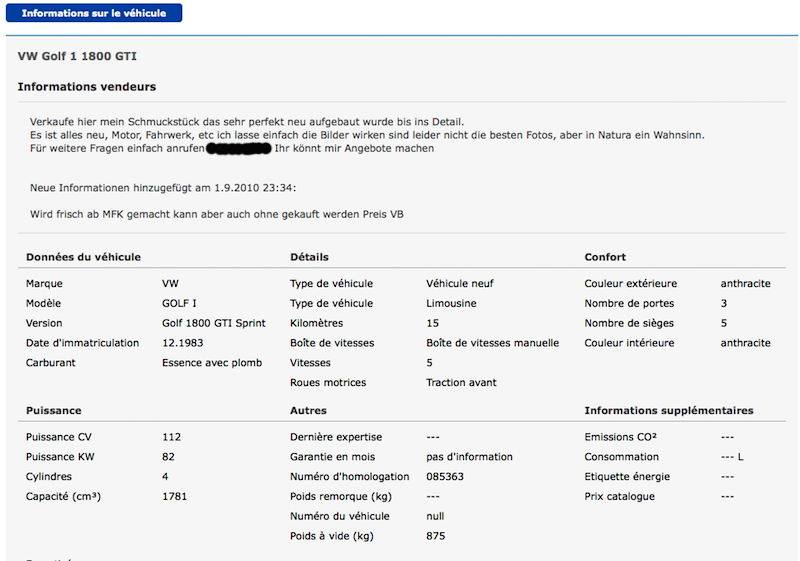Click the Consommation '--- L' value
This screenshot has width=800, height=561.
pyautogui.click(x=732, y=457)
